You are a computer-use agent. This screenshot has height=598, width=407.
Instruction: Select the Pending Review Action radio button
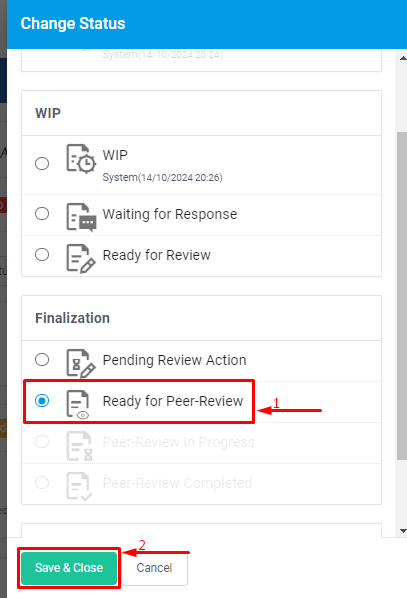[x=42, y=359]
